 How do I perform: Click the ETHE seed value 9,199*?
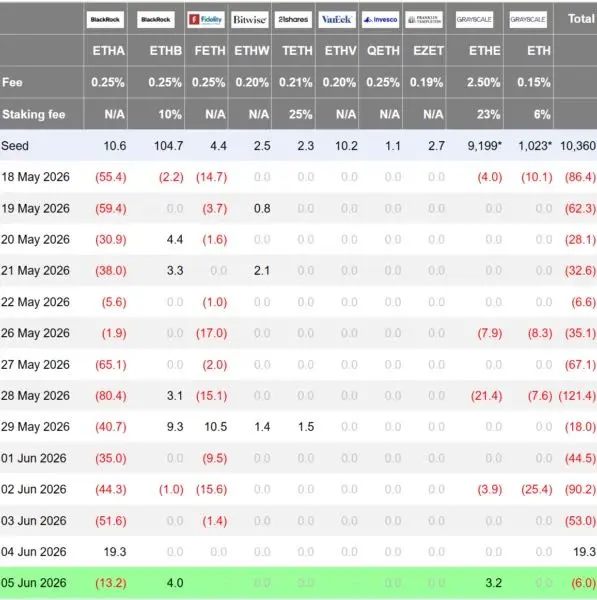click(x=484, y=146)
